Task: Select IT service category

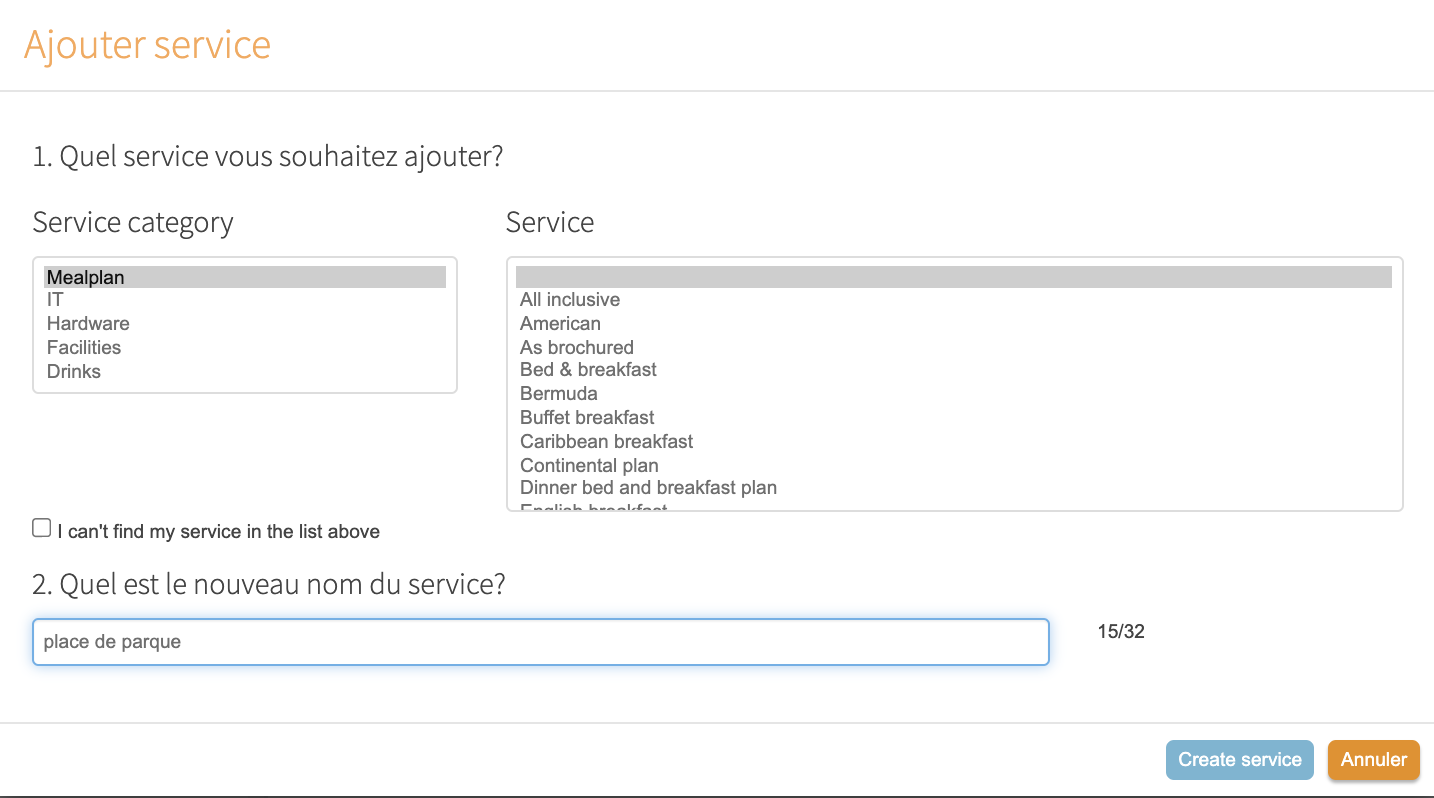Action: pyautogui.click(x=55, y=300)
